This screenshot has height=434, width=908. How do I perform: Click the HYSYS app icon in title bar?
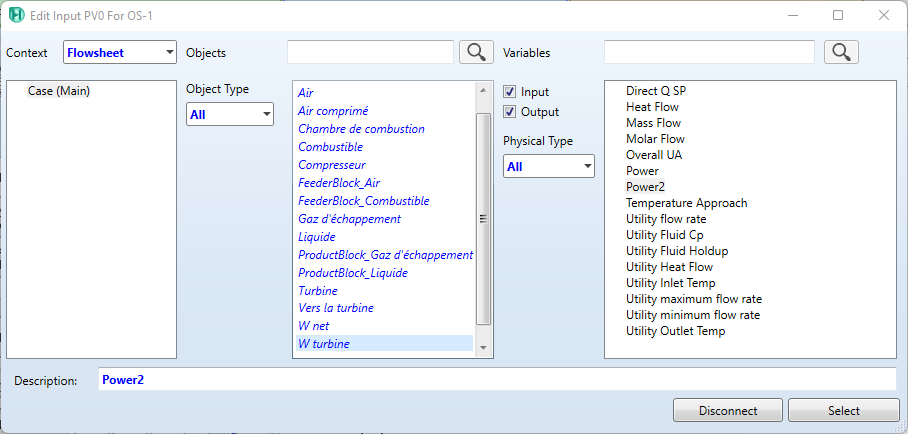pos(17,15)
